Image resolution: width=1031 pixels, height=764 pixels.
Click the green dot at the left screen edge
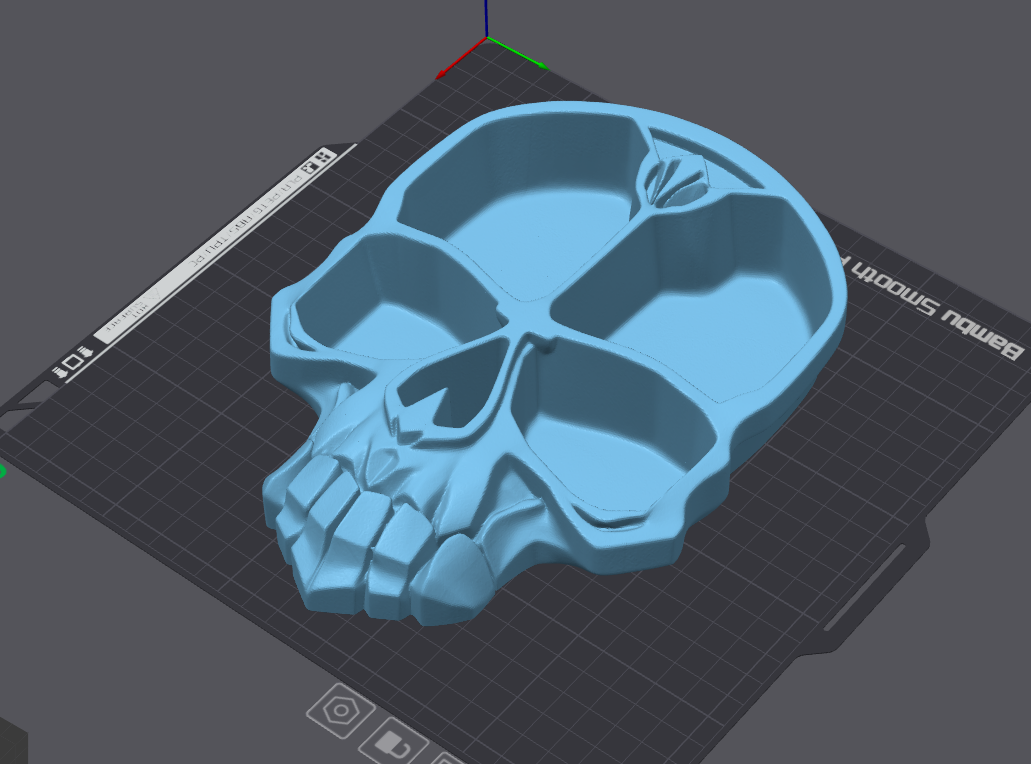(x=1, y=471)
